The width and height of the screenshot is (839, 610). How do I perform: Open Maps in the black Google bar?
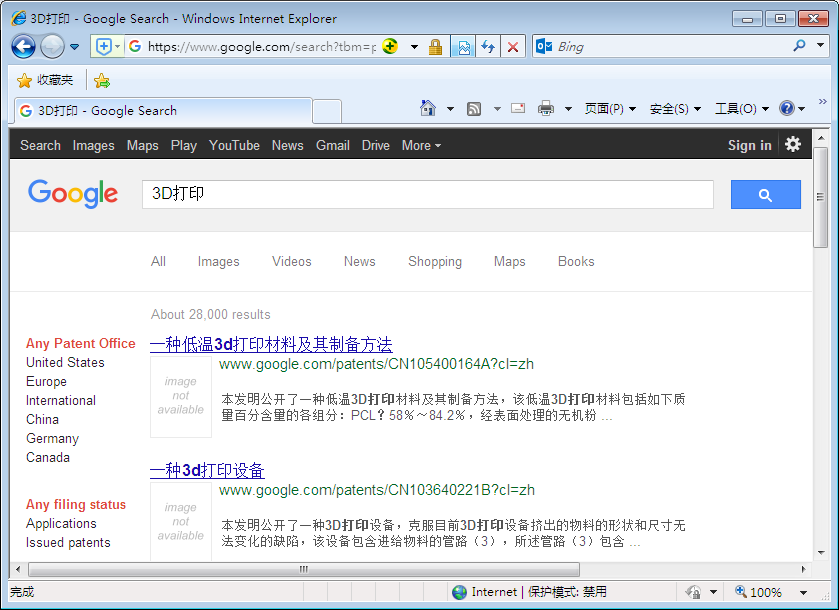pos(142,146)
